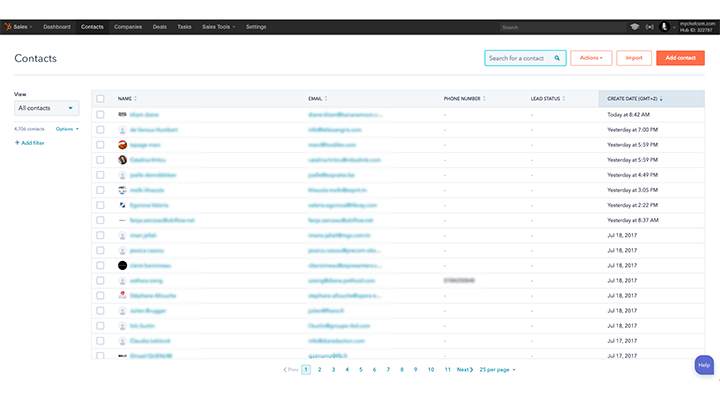This screenshot has height=400, width=720.
Task: Open the notifications broadcast icon
Action: (649, 27)
